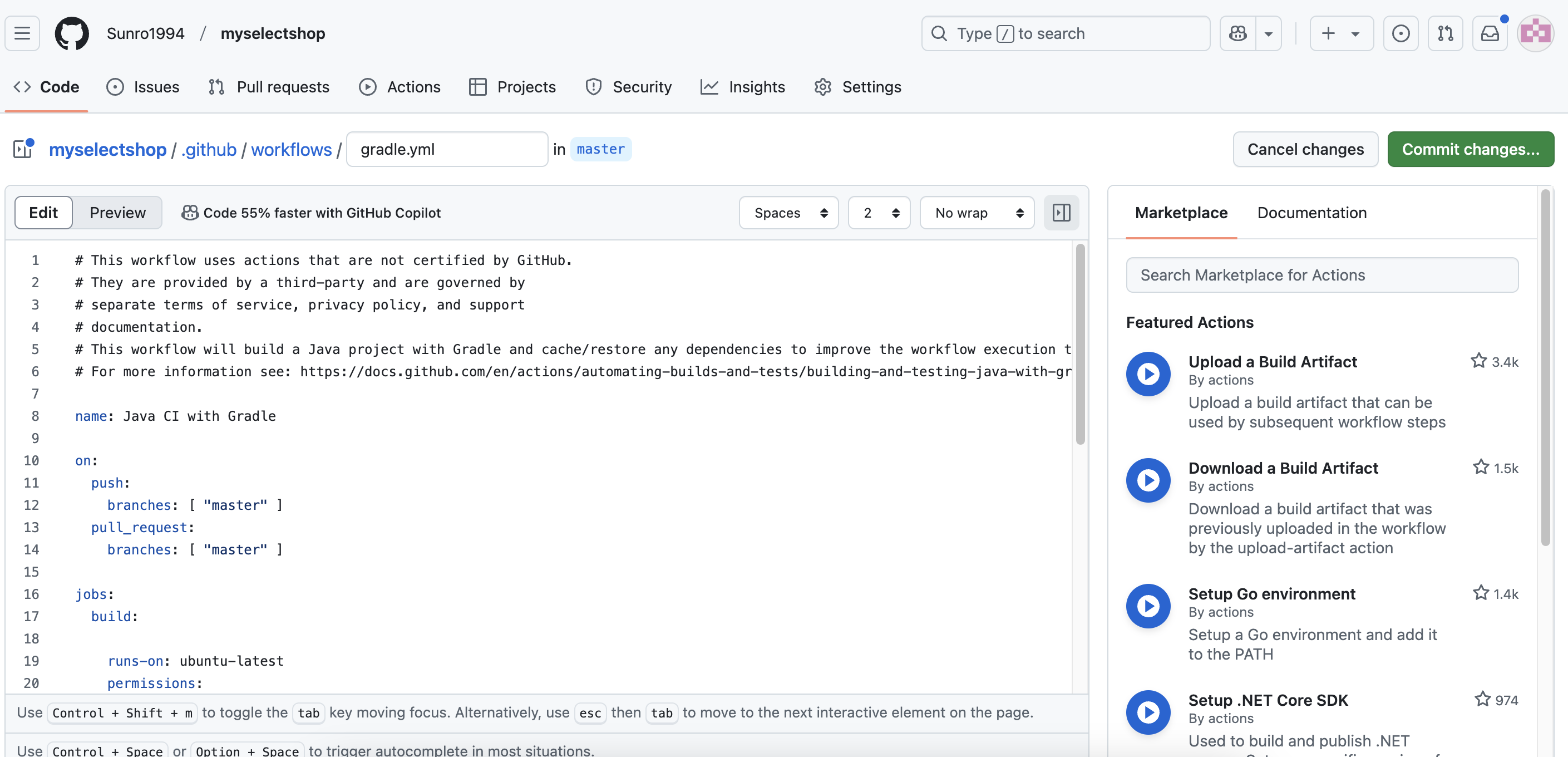
Task: Click the user profile avatar
Action: tap(1535, 33)
